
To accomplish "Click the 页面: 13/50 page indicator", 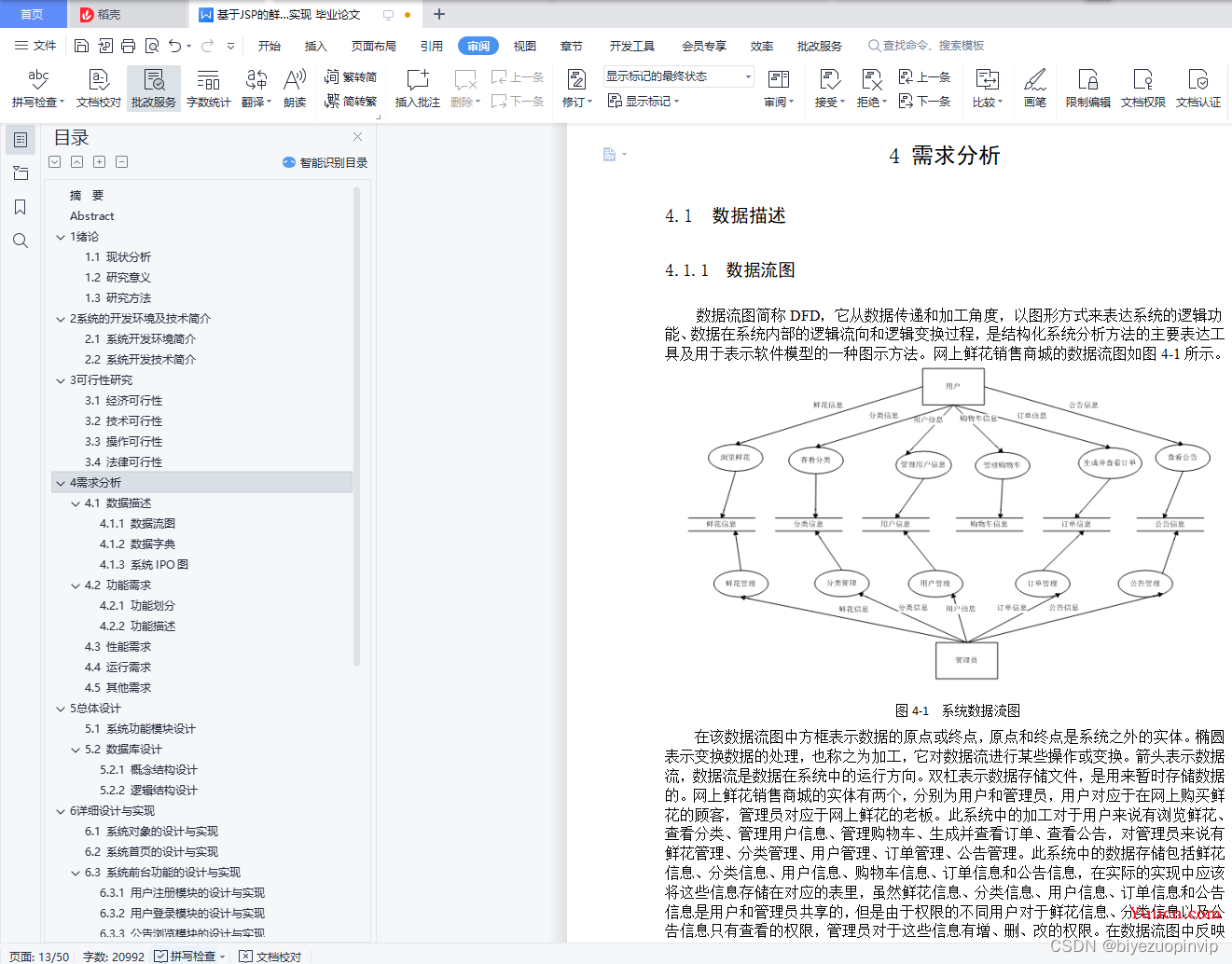I will point(39,956).
